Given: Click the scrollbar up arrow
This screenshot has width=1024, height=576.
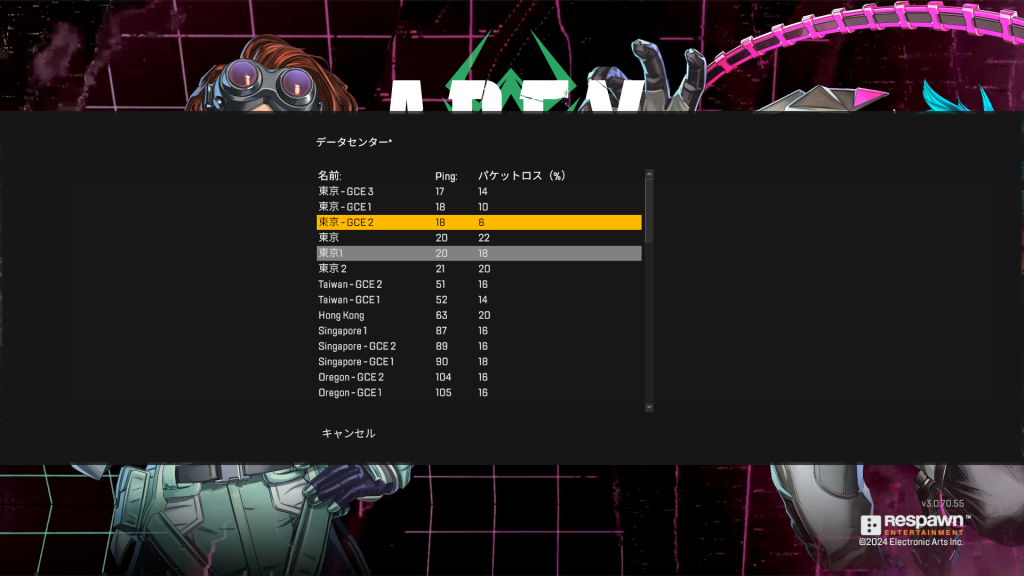Looking at the screenshot, I should point(649,174).
